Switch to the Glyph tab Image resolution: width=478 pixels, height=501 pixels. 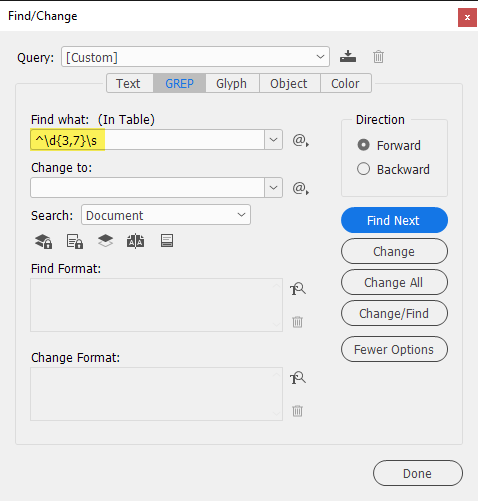point(232,83)
